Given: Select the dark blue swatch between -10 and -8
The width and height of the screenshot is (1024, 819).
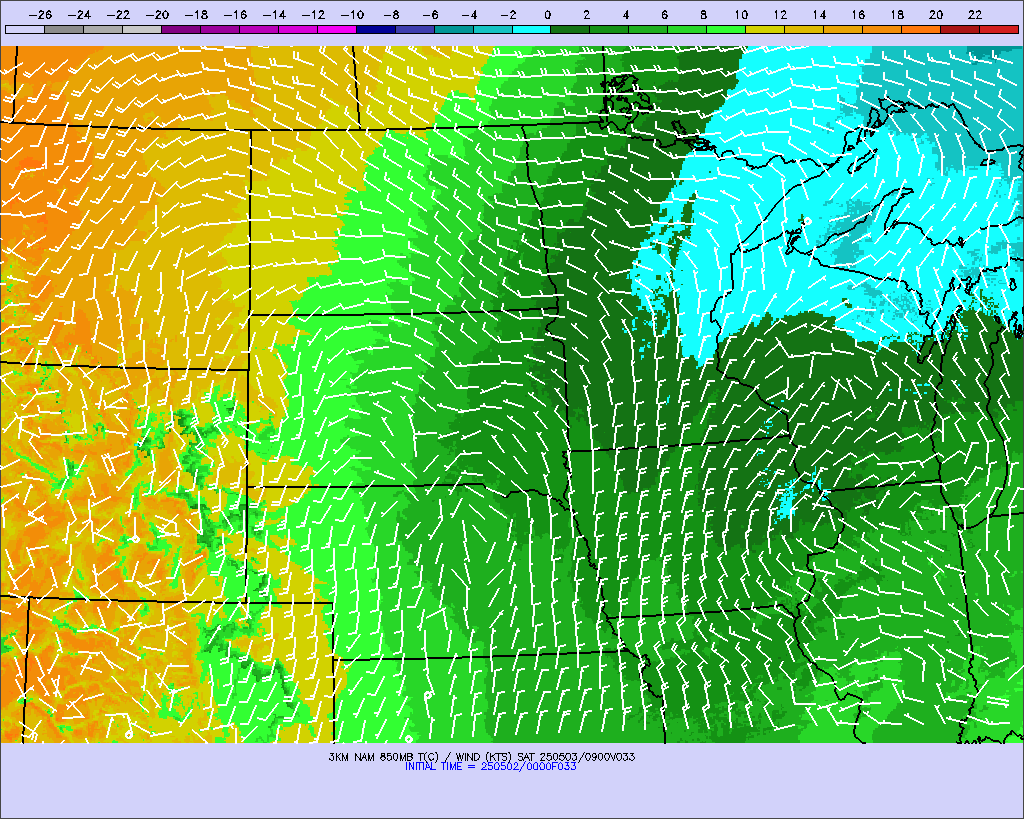Looking at the screenshot, I should 376,29.
